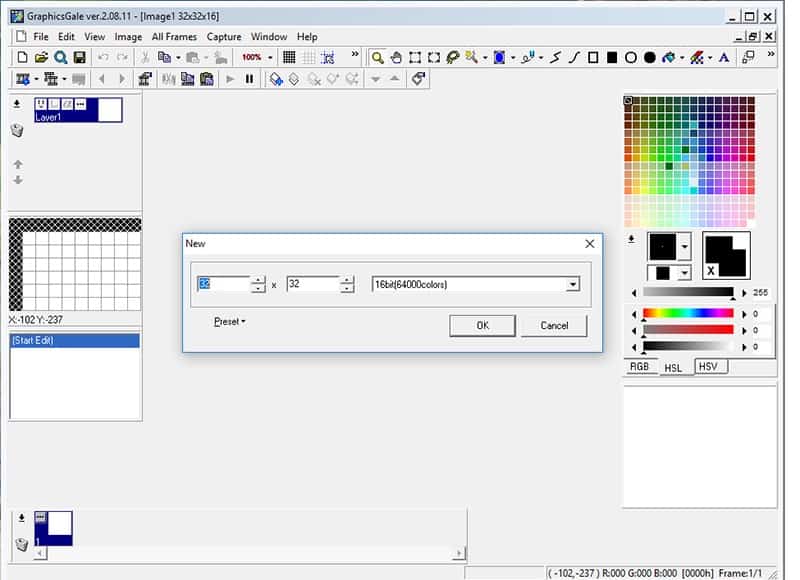Select the filled ellipse tool
This screenshot has height=580, width=800.
point(649,58)
